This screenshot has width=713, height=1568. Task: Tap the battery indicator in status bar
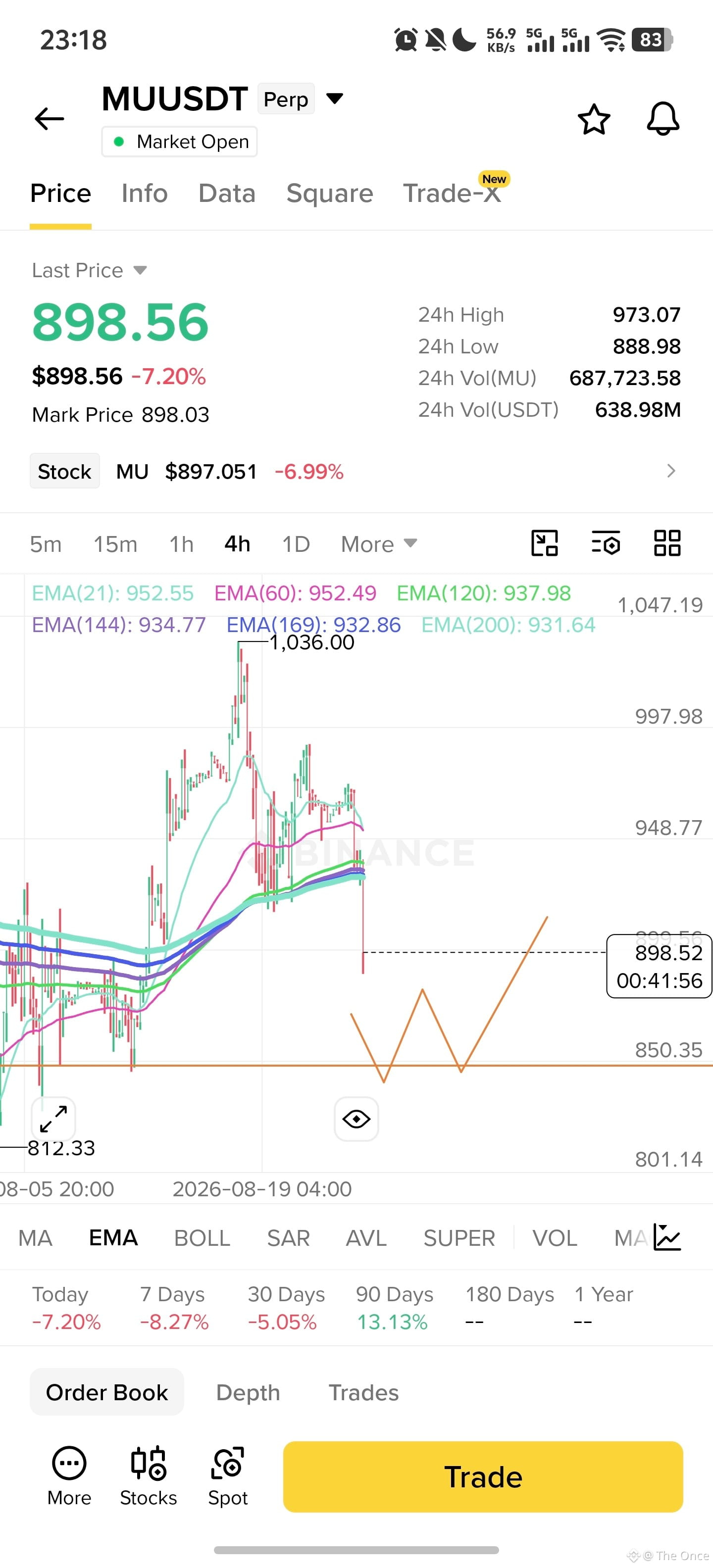click(652, 40)
